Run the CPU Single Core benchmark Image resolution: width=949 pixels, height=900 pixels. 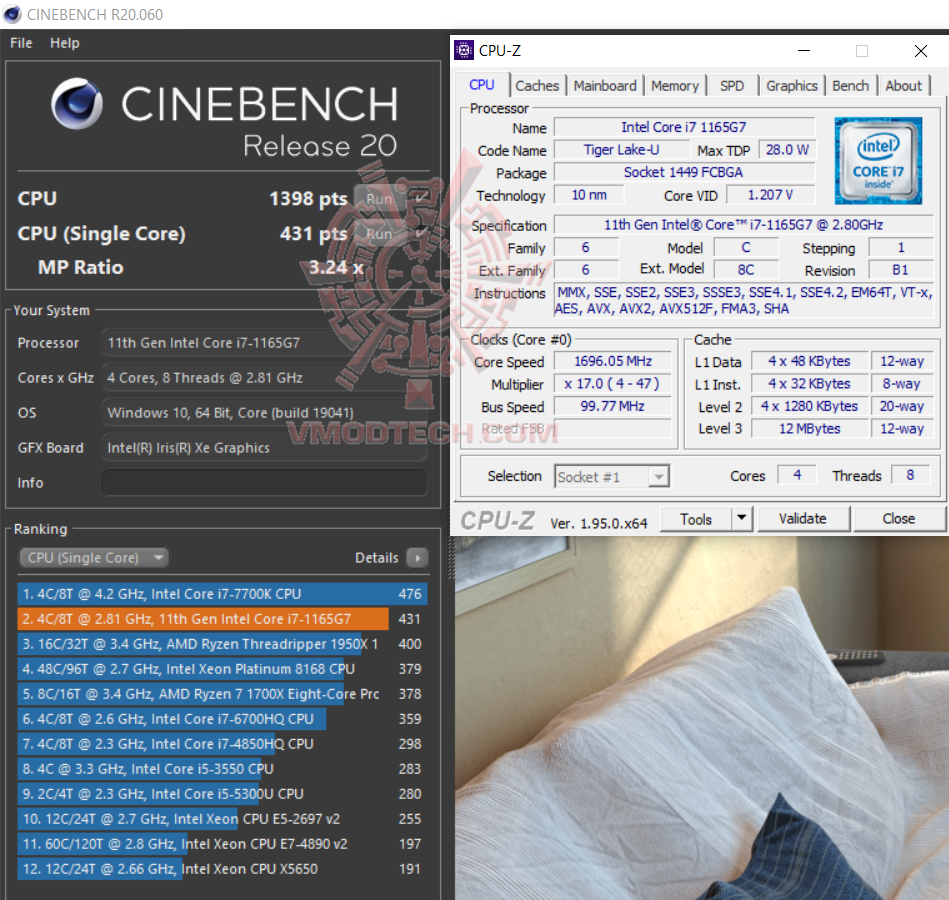(379, 234)
